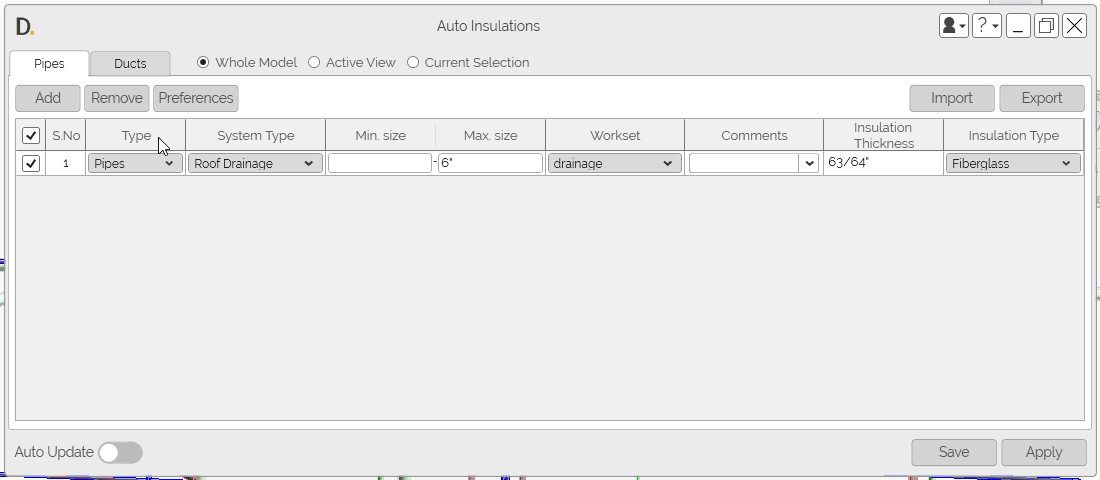Click the 63/64" insulation thickness cell
1100x480 pixels.
pyautogui.click(x=883, y=164)
